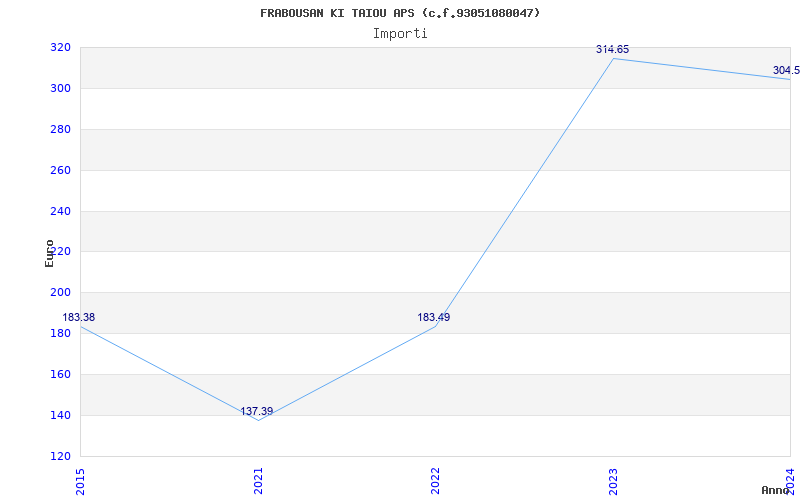Click the 140 y-axis value
Viewport: 800px width, 500px height.
click(60, 415)
